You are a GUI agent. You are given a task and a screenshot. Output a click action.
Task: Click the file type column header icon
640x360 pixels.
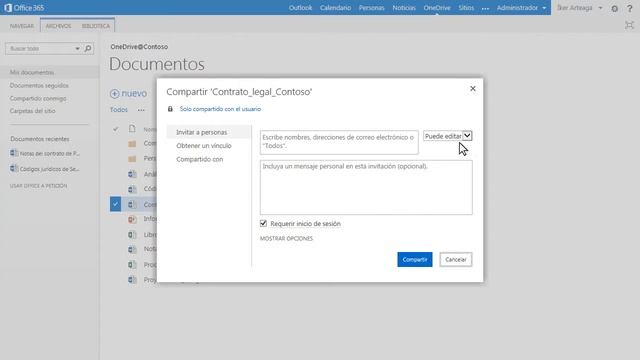132,129
